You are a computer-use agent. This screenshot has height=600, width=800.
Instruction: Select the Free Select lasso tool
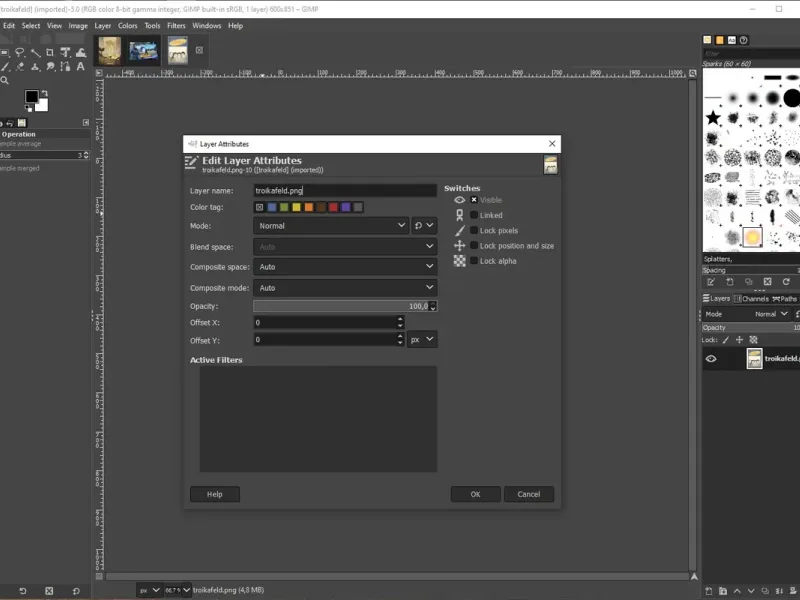(x=19, y=52)
